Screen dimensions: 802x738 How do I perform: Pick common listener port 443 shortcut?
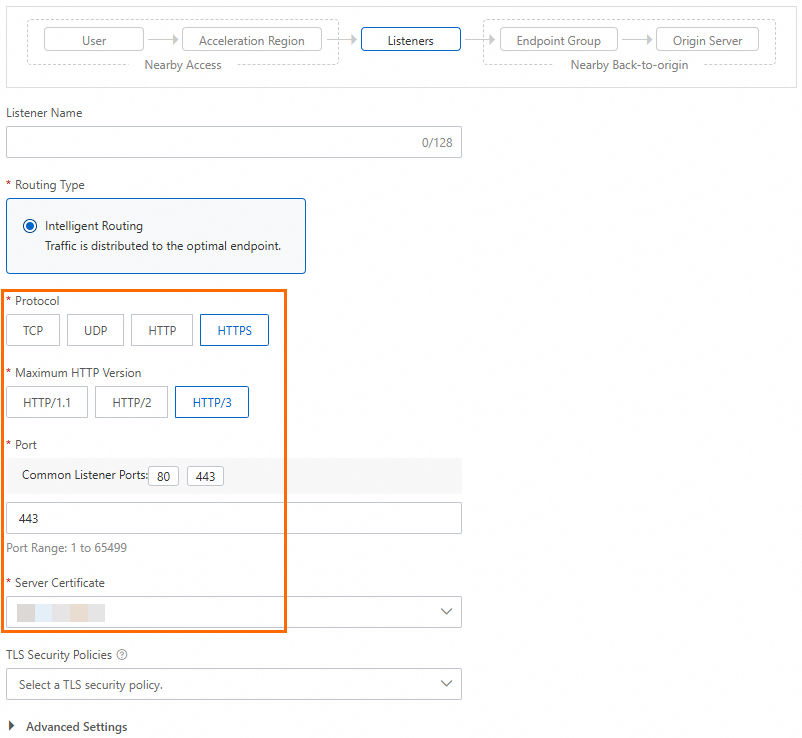click(205, 476)
